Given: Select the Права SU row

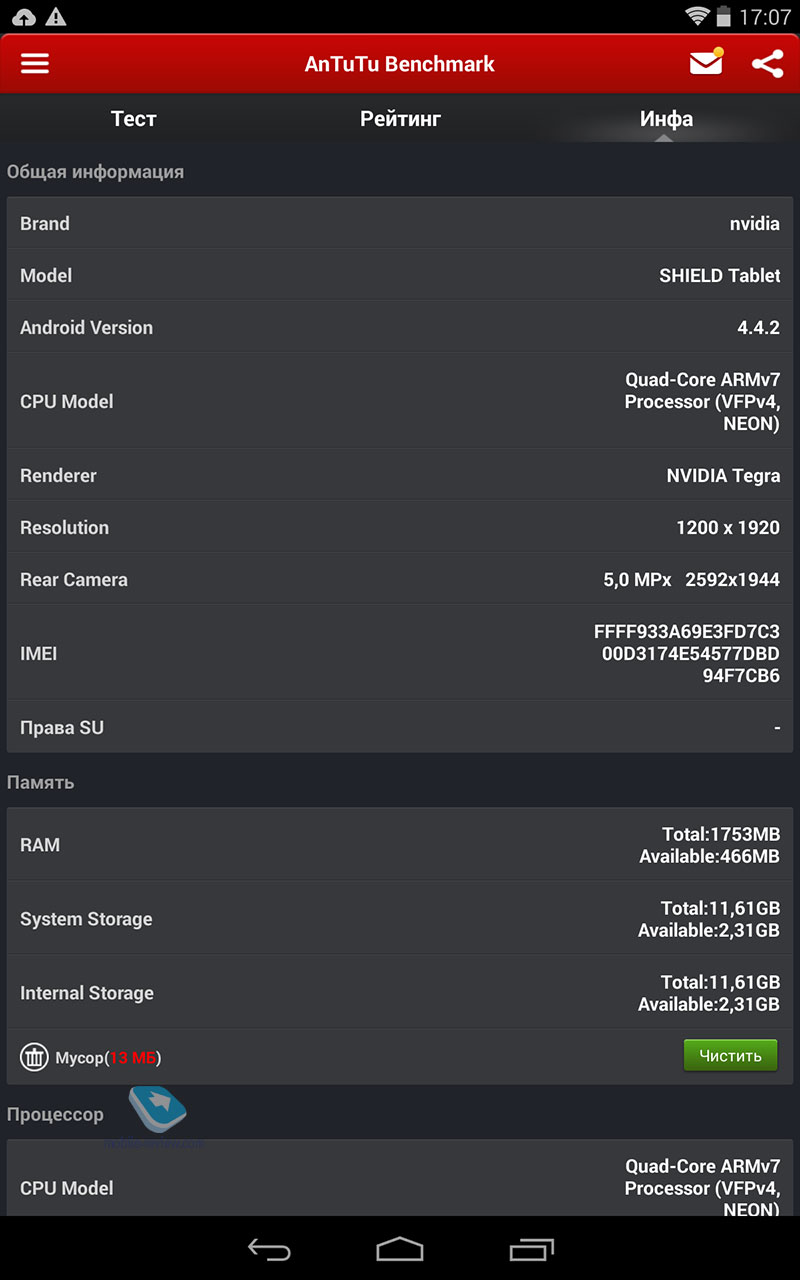Looking at the screenshot, I should pyautogui.click(x=400, y=728).
